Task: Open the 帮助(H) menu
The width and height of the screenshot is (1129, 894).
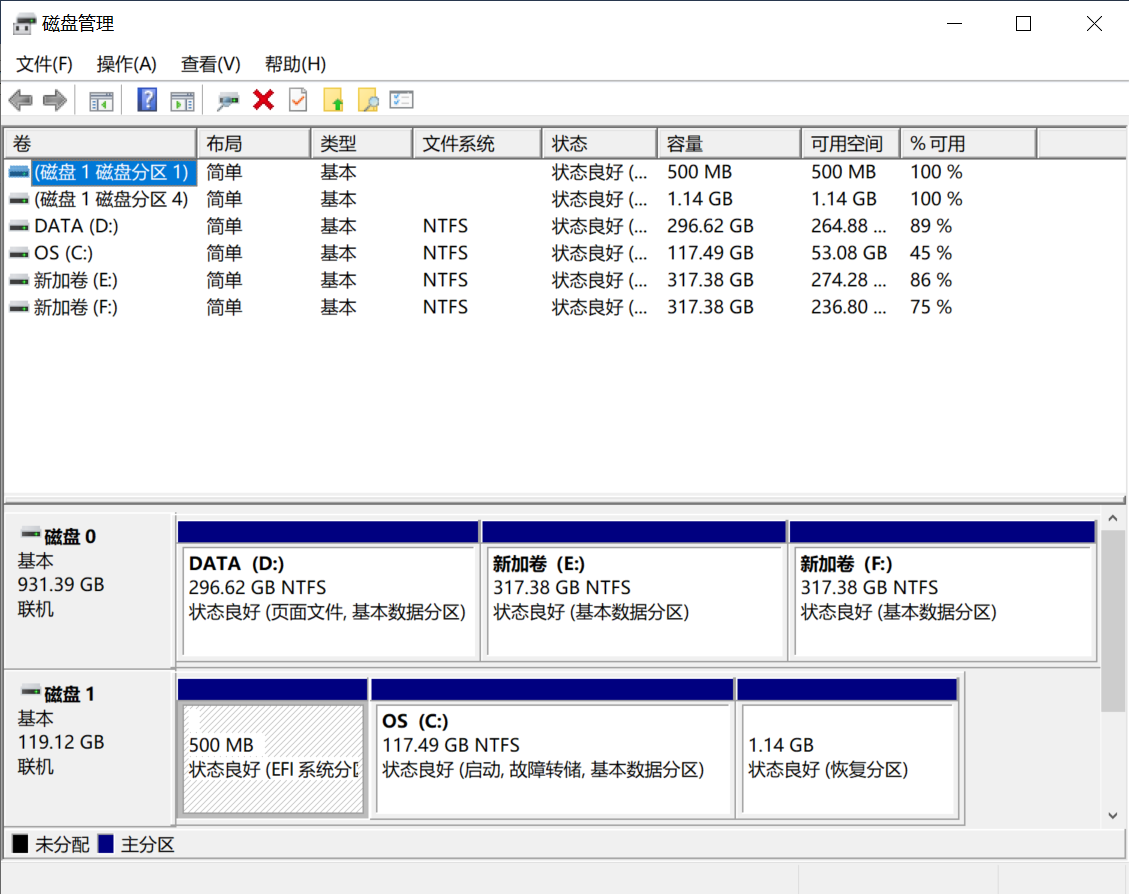Action: click(x=295, y=64)
